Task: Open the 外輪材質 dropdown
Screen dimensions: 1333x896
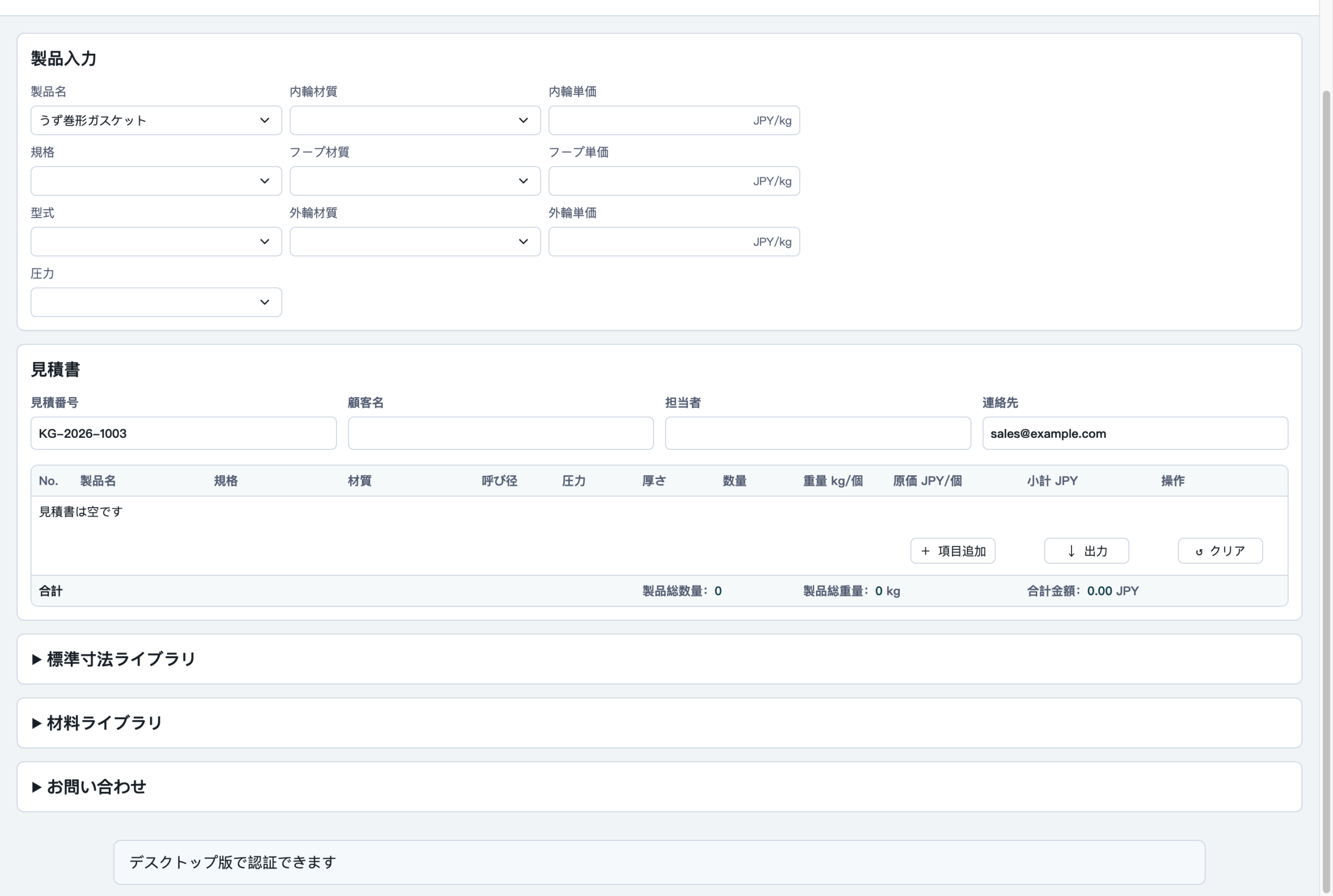Action: [415, 242]
